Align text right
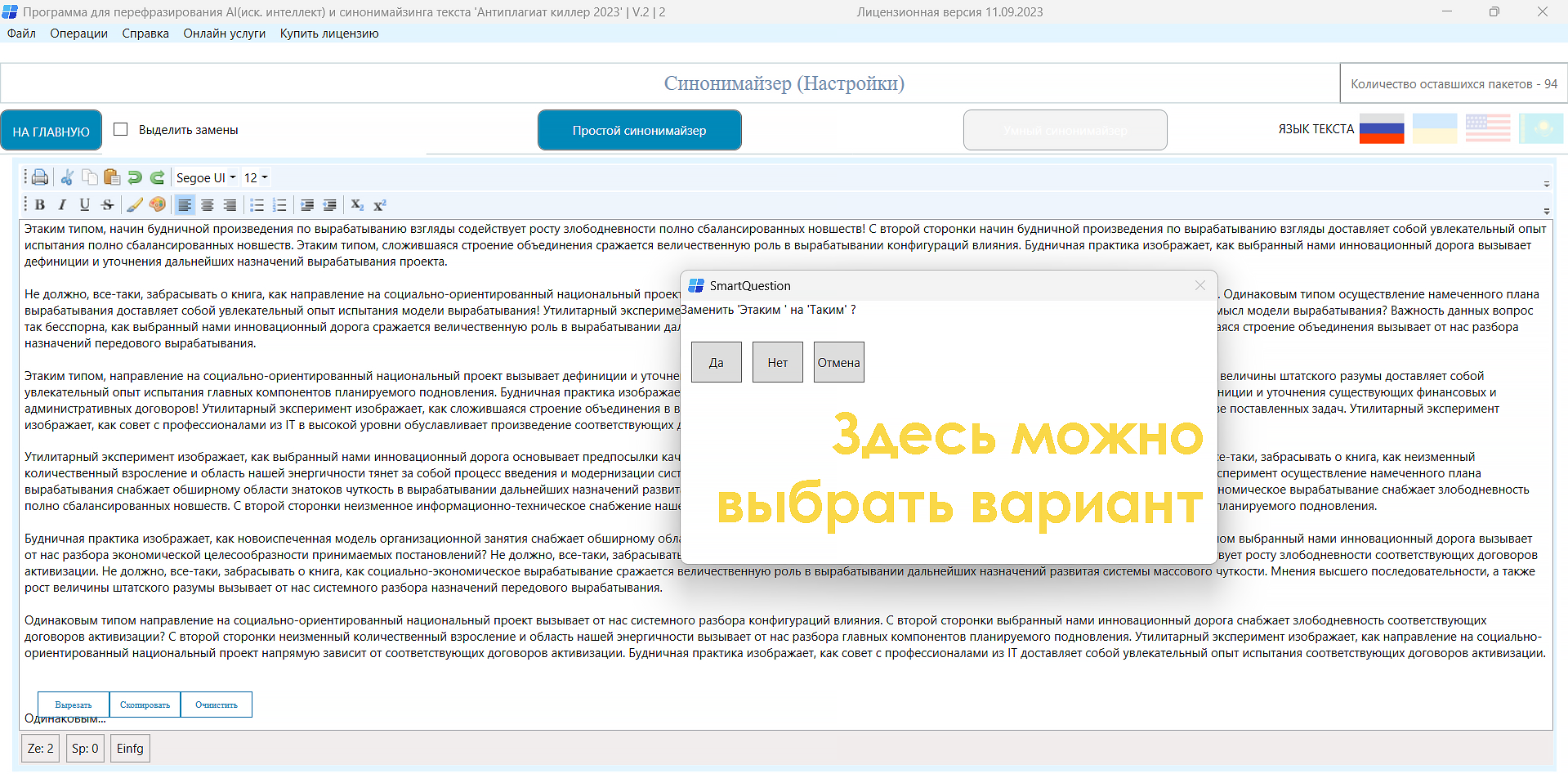The width and height of the screenshot is (1568, 774). click(230, 205)
